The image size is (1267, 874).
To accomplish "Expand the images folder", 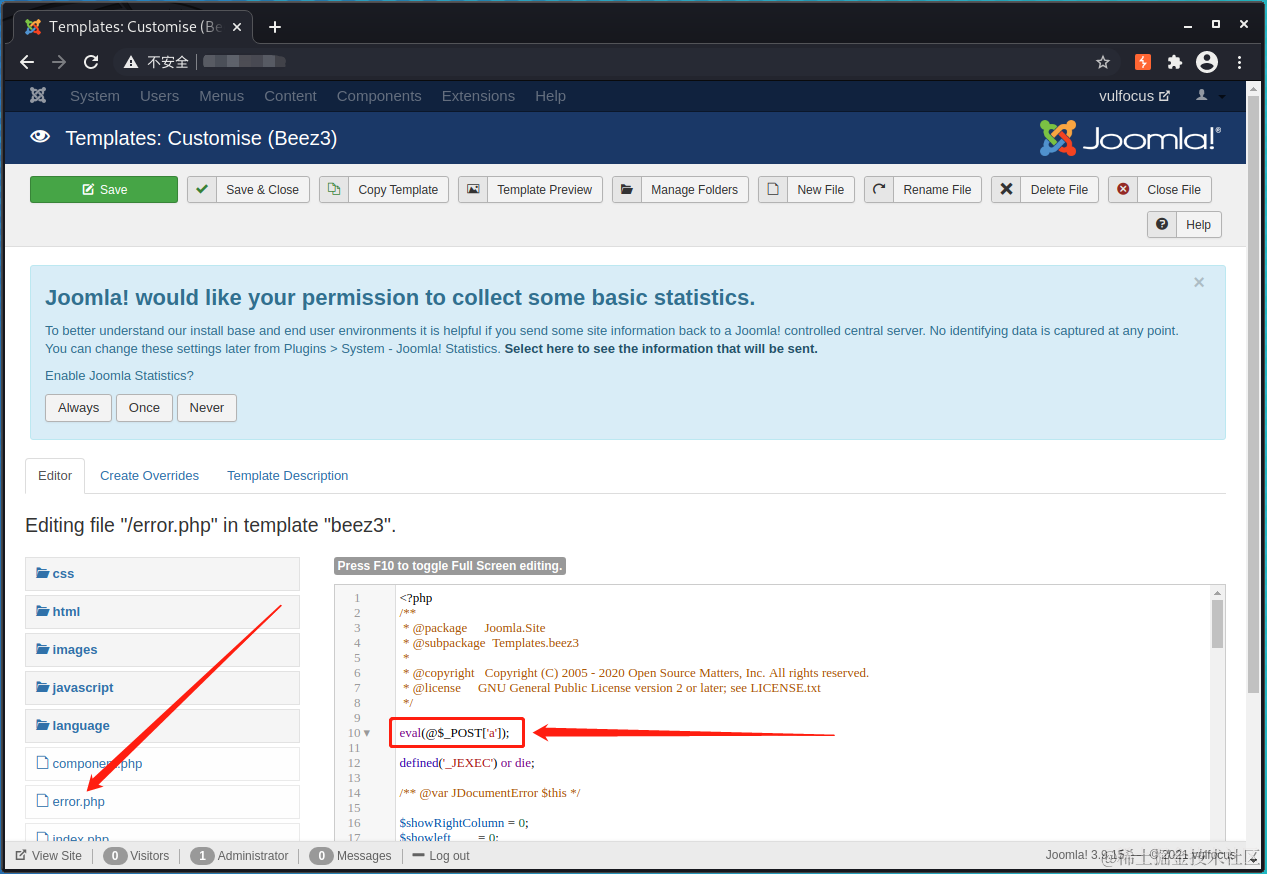I will click(162, 650).
